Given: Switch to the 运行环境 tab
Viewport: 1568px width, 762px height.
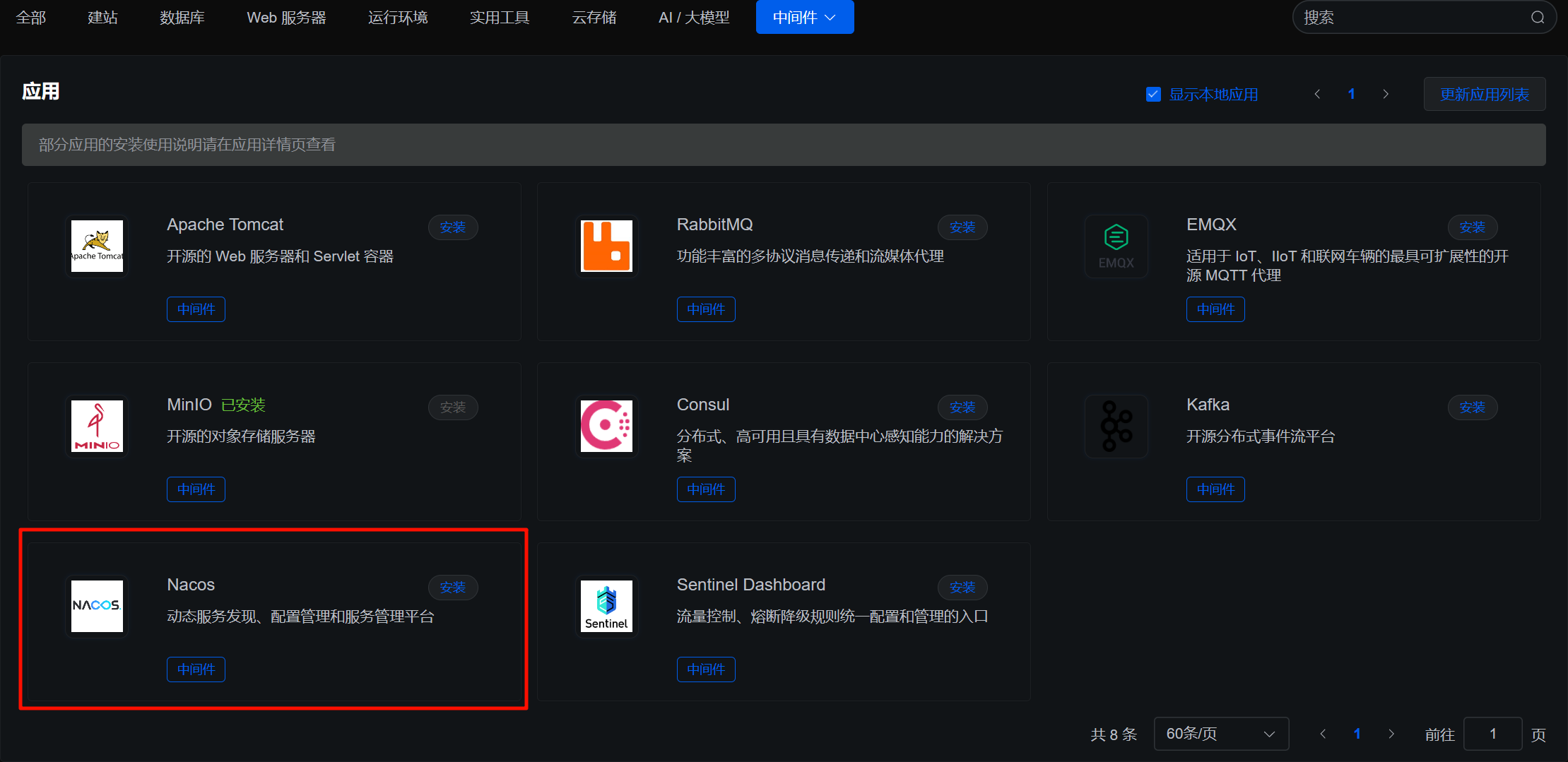Looking at the screenshot, I should (x=398, y=18).
